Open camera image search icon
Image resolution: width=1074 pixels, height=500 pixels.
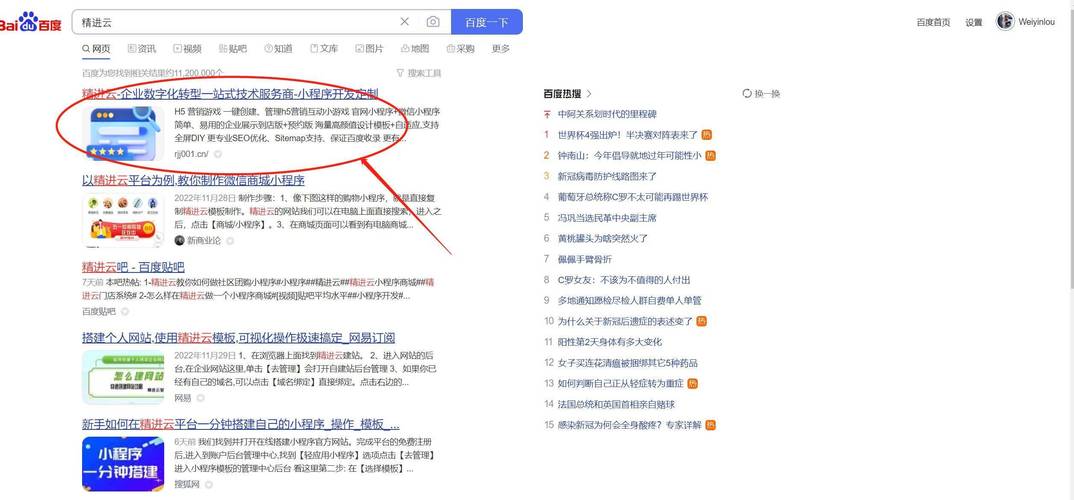click(x=433, y=22)
